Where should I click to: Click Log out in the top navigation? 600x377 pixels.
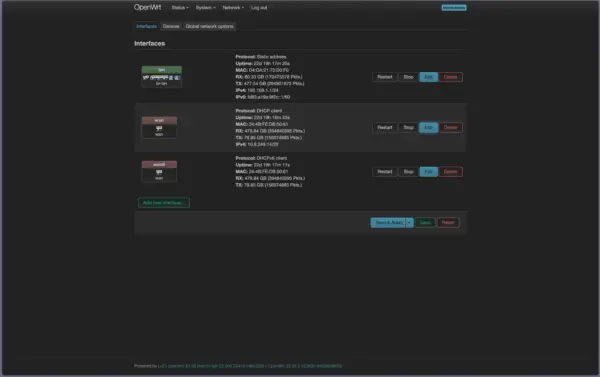pos(259,8)
